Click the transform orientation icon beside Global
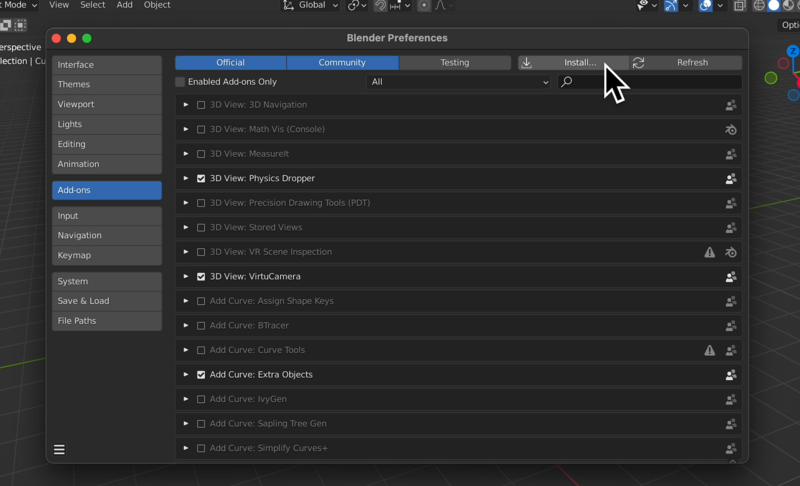800x486 pixels. 288,5
